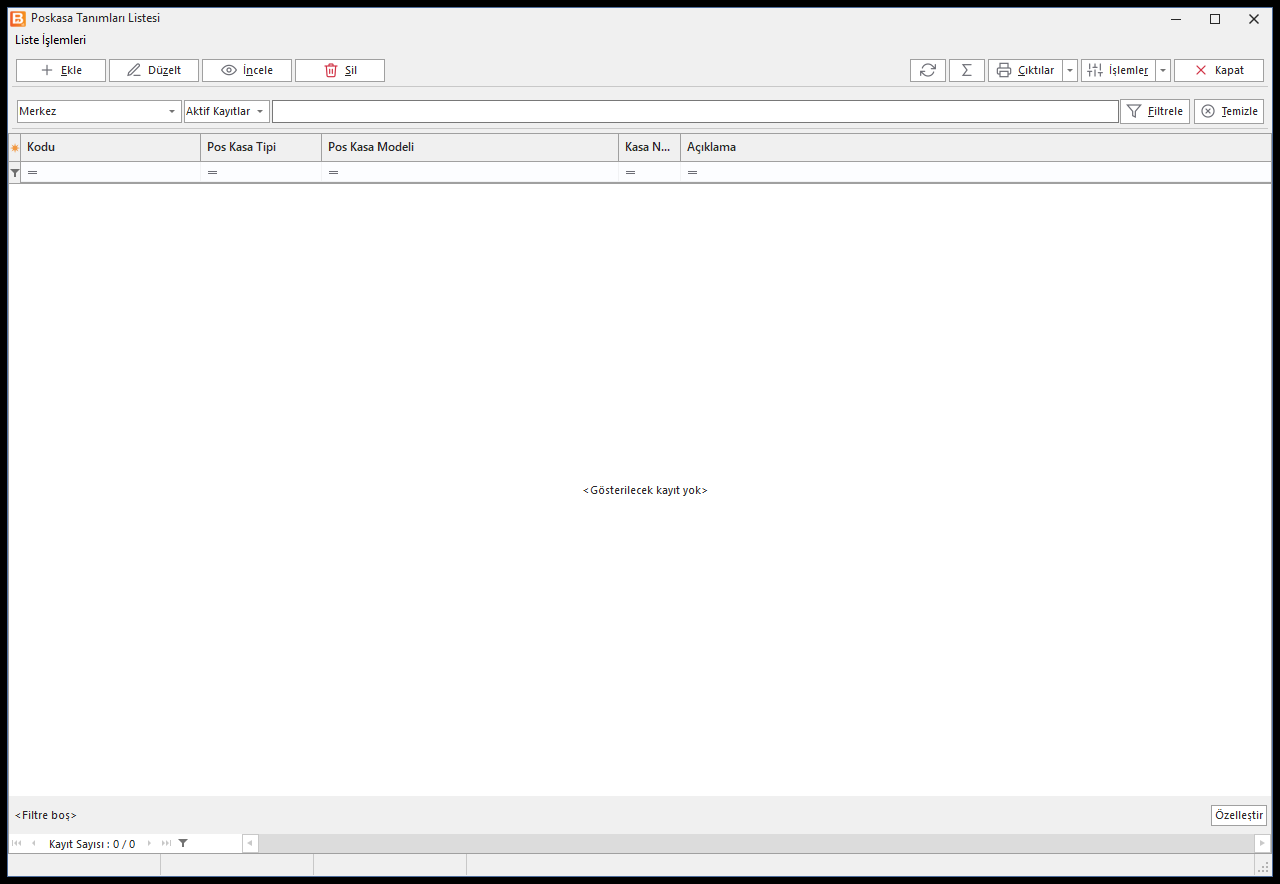The image size is (1280, 884).
Task: Go to next record in navigator
Action: point(150,844)
